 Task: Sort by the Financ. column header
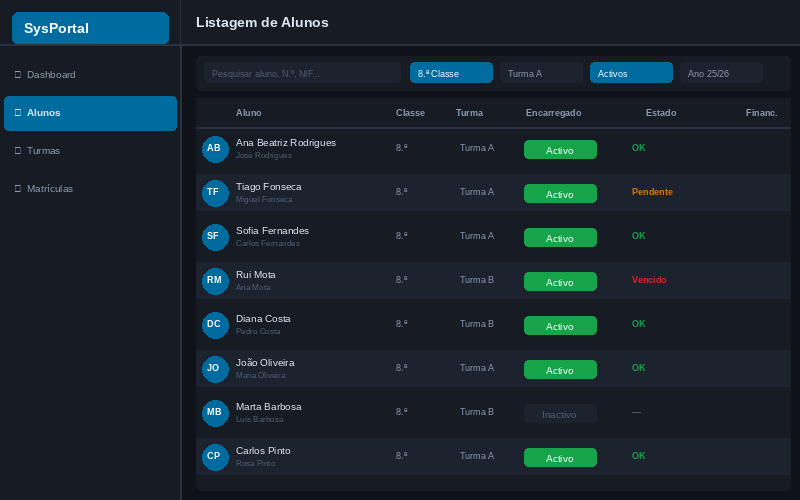pos(761,113)
